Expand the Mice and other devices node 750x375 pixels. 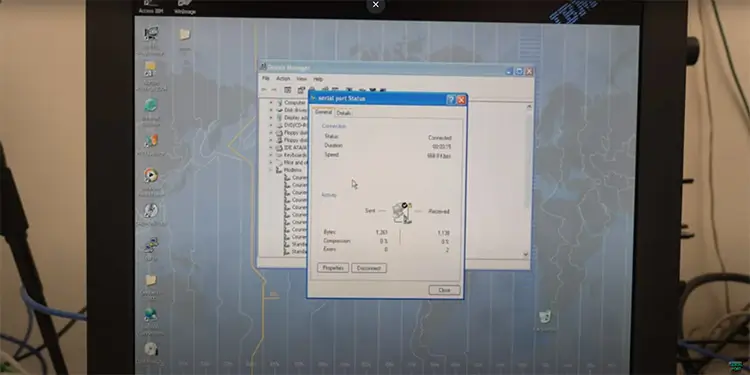pos(271,163)
